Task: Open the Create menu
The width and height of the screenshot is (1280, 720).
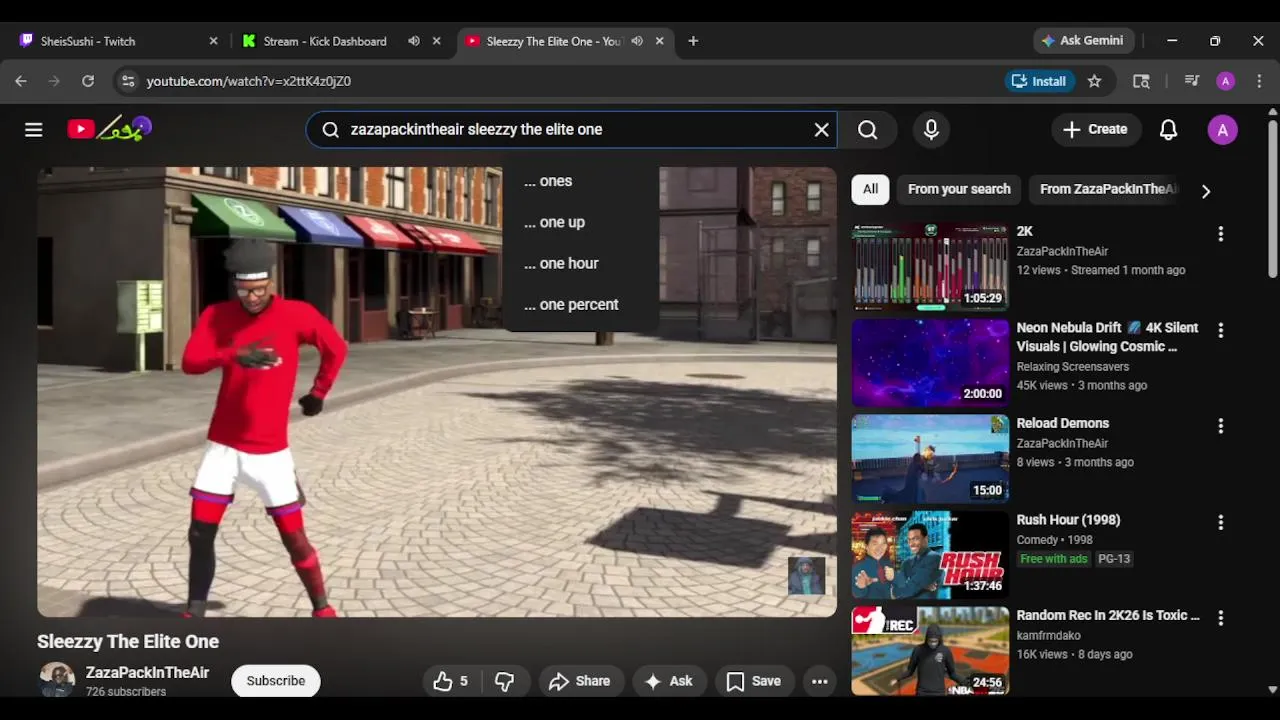Action: point(1096,130)
